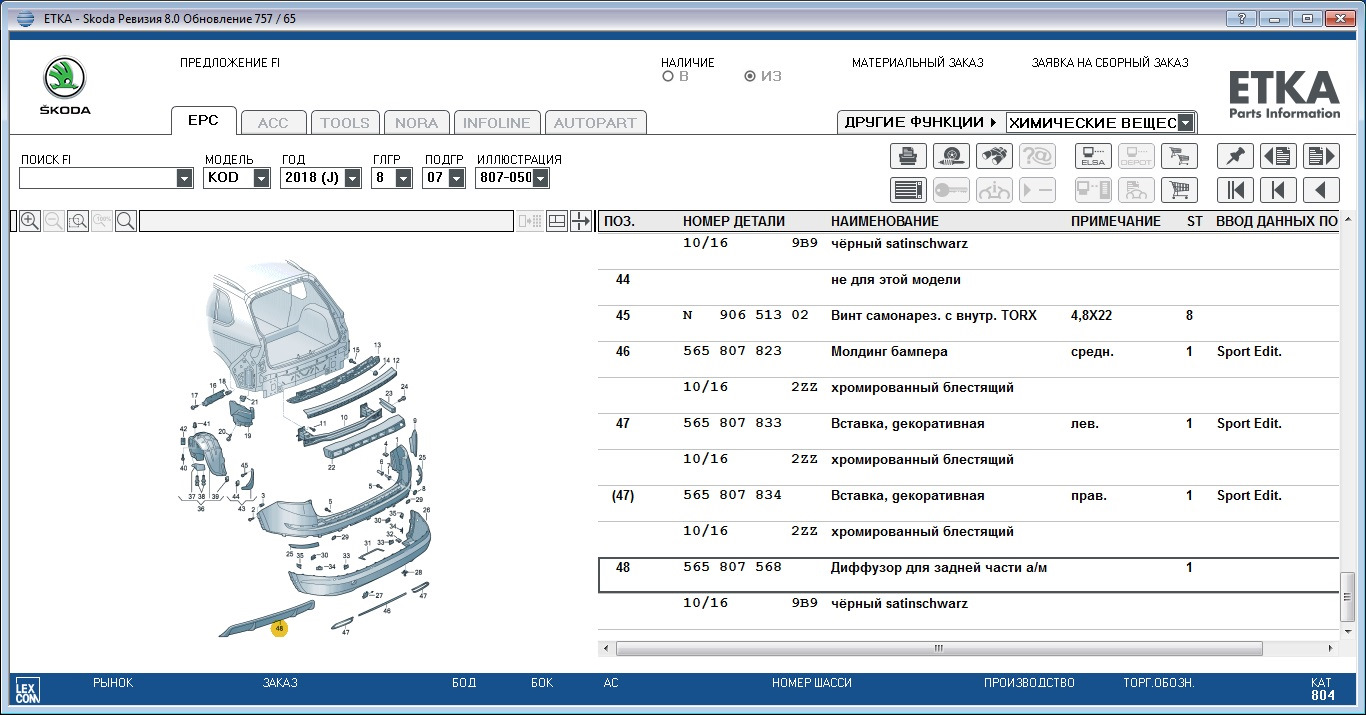Select part number 565 807 834
The width and height of the screenshot is (1366, 715).
click(x=732, y=496)
